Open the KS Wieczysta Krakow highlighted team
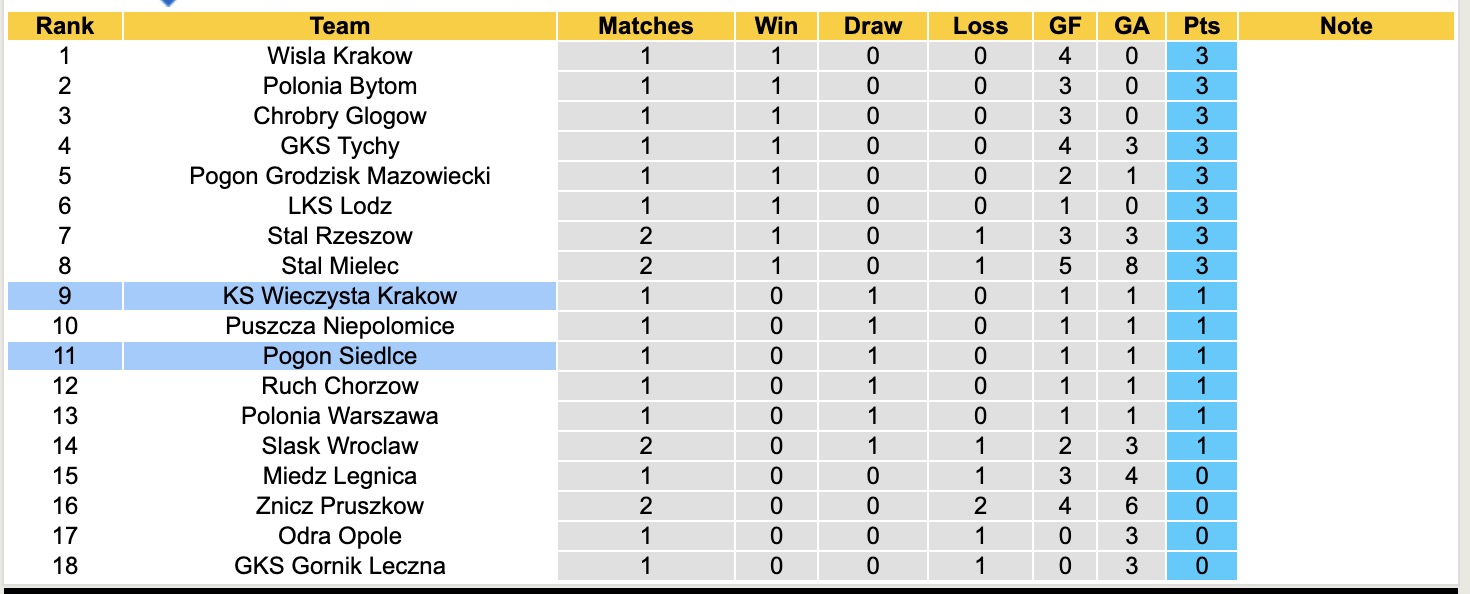Image resolution: width=1470 pixels, height=594 pixels. point(340,296)
